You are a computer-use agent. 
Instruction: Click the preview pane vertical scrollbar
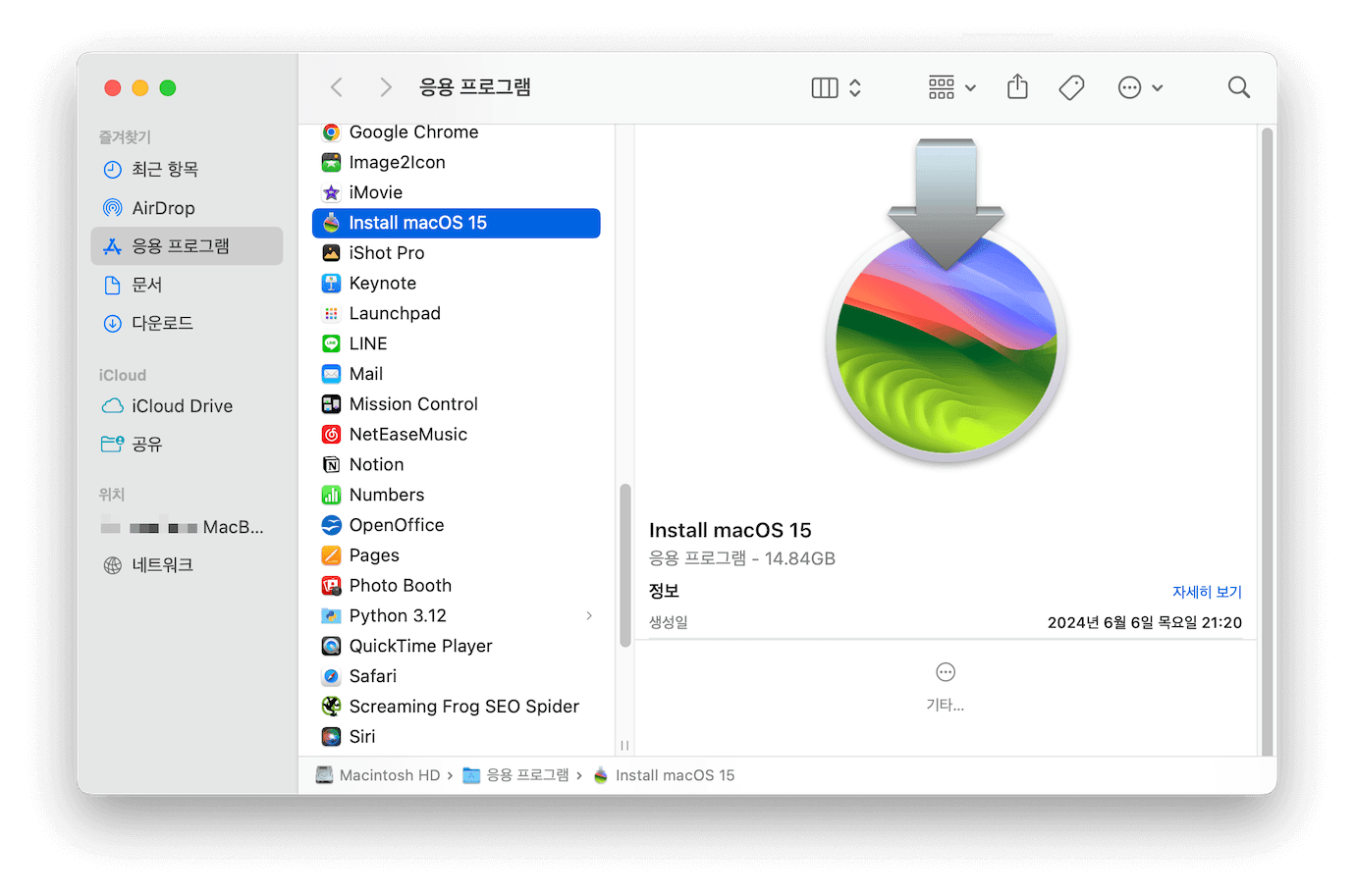click(1269, 442)
